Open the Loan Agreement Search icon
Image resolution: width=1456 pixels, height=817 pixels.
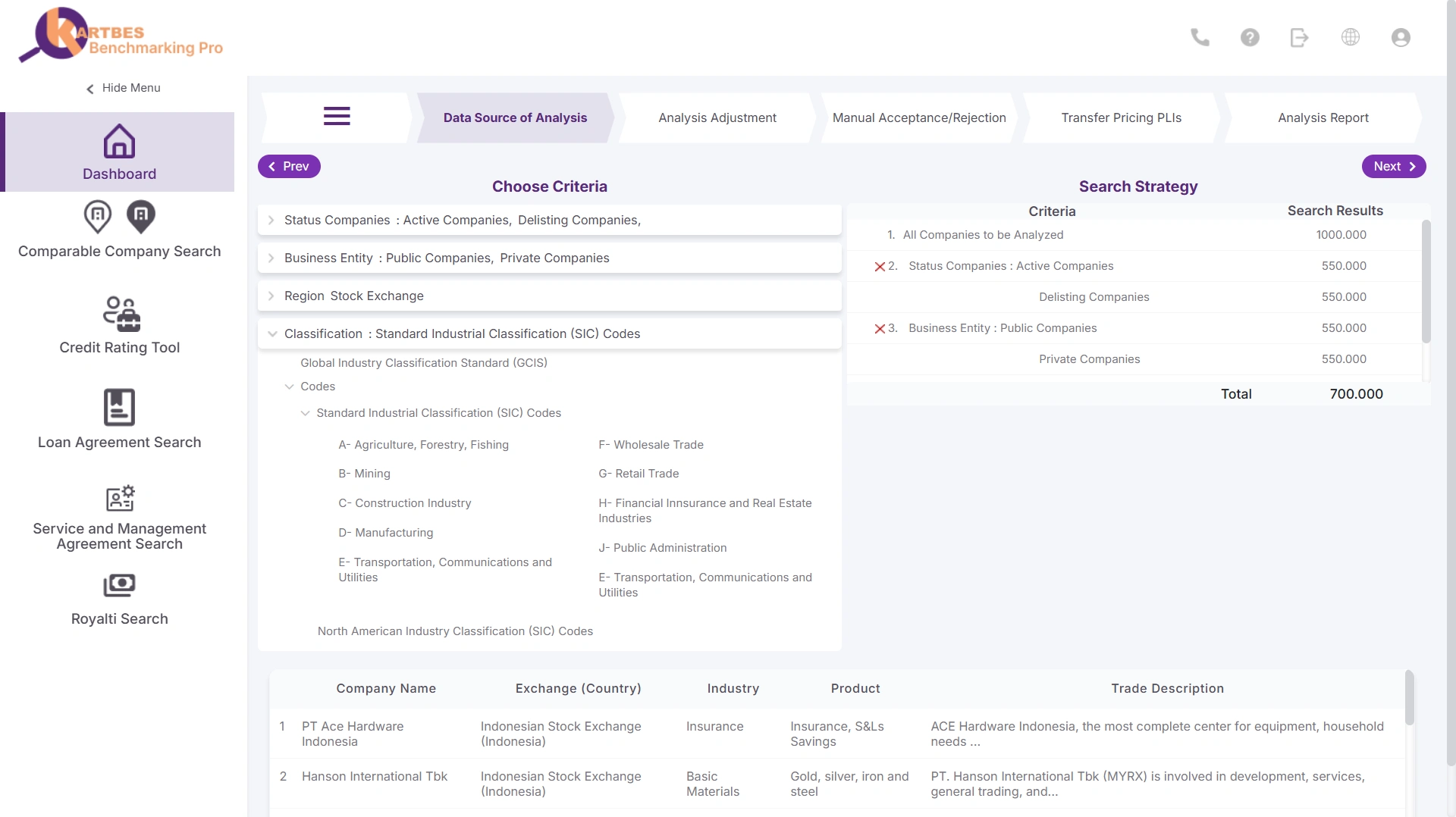119,408
